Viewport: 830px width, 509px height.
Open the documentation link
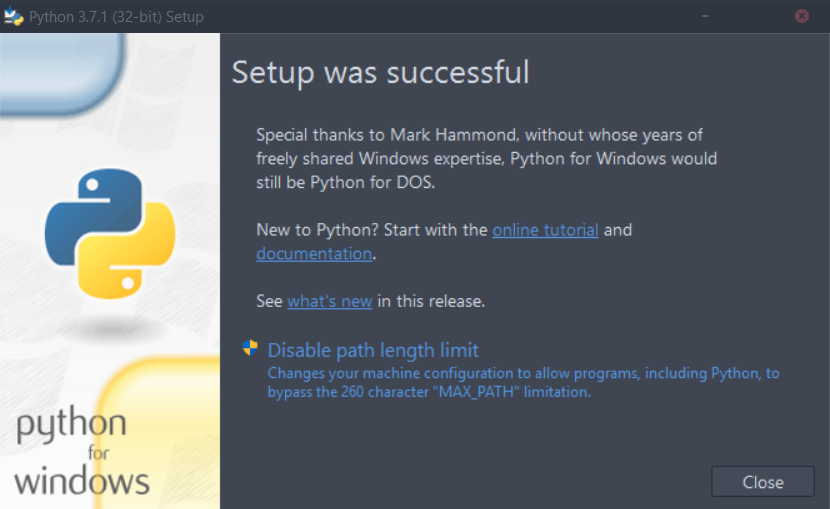click(314, 254)
